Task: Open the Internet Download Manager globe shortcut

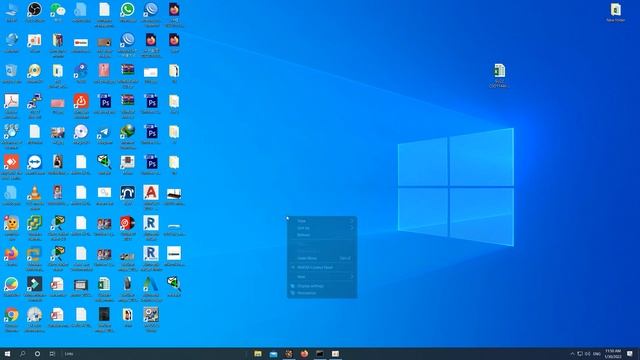Action: [x=127, y=132]
